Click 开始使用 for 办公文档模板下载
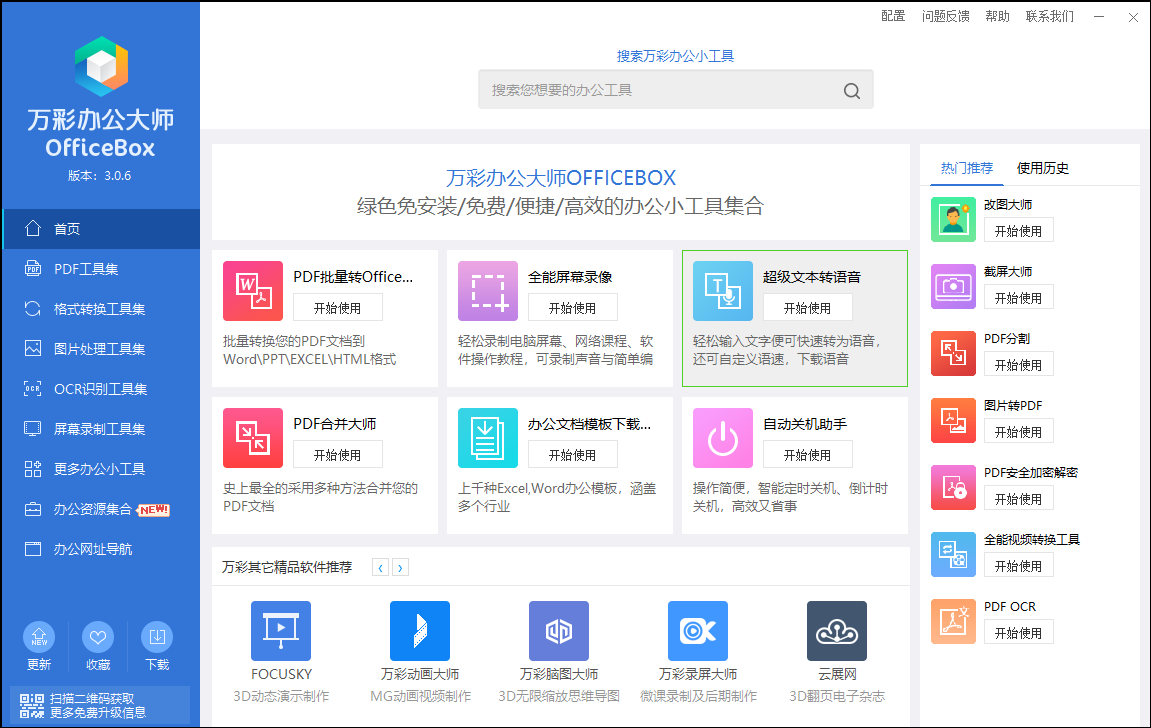The image size is (1151, 728). click(573, 455)
